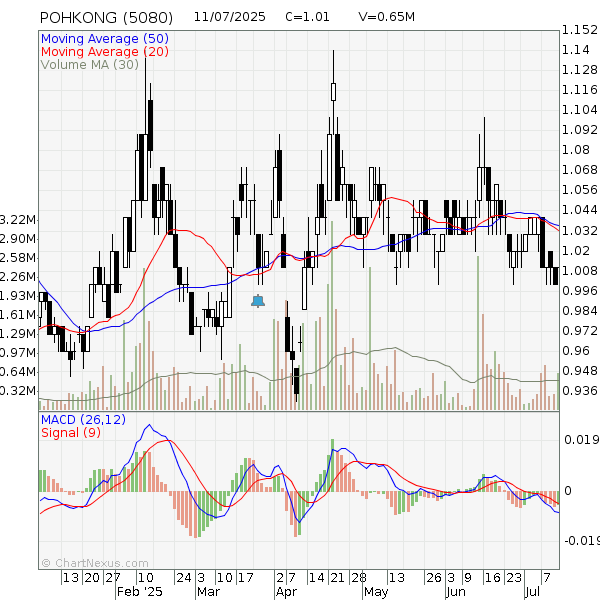Click the date tick labeled 23

(514, 577)
